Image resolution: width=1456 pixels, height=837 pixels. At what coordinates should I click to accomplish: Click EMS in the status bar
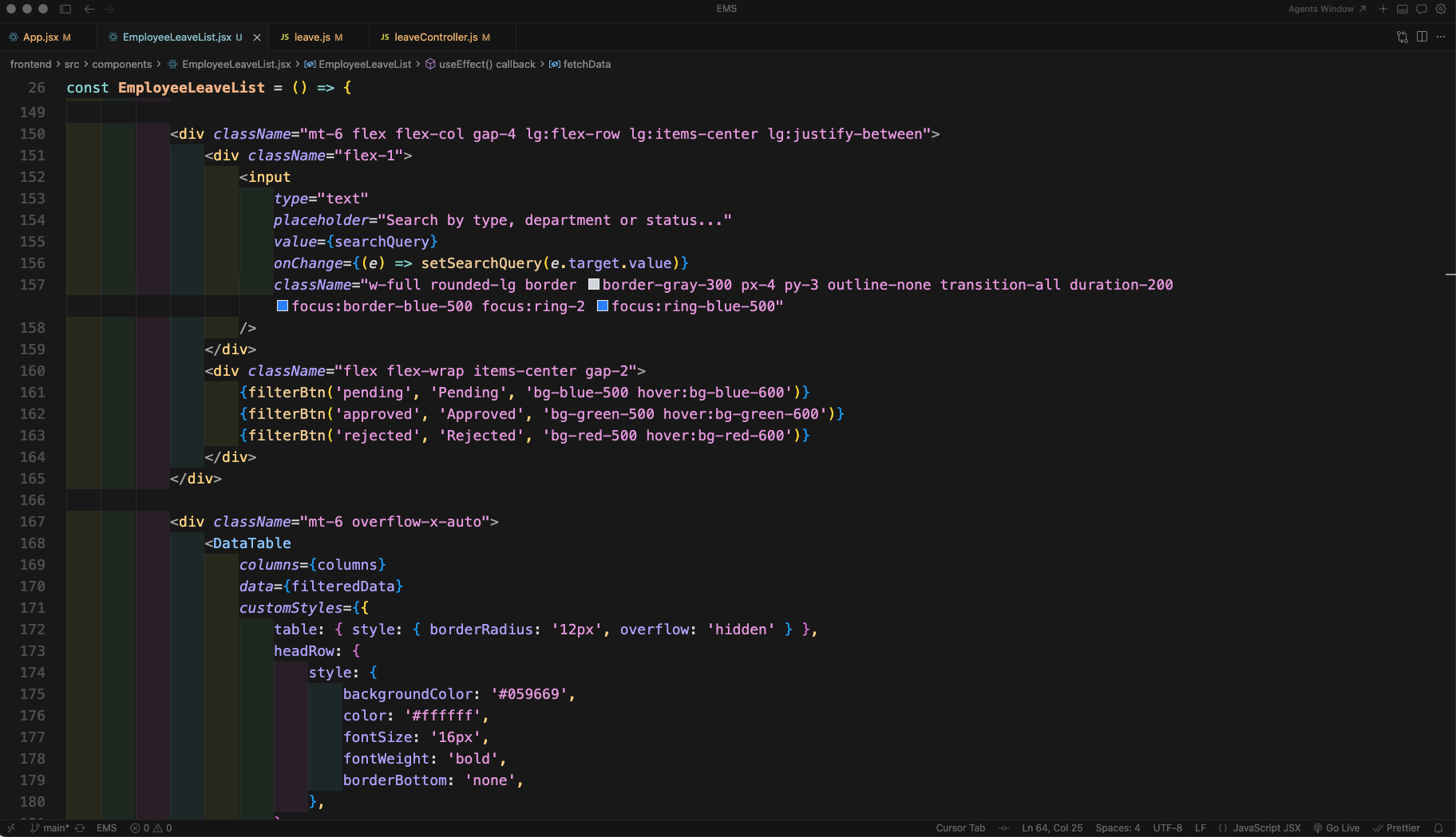pyautogui.click(x=107, y=828)
